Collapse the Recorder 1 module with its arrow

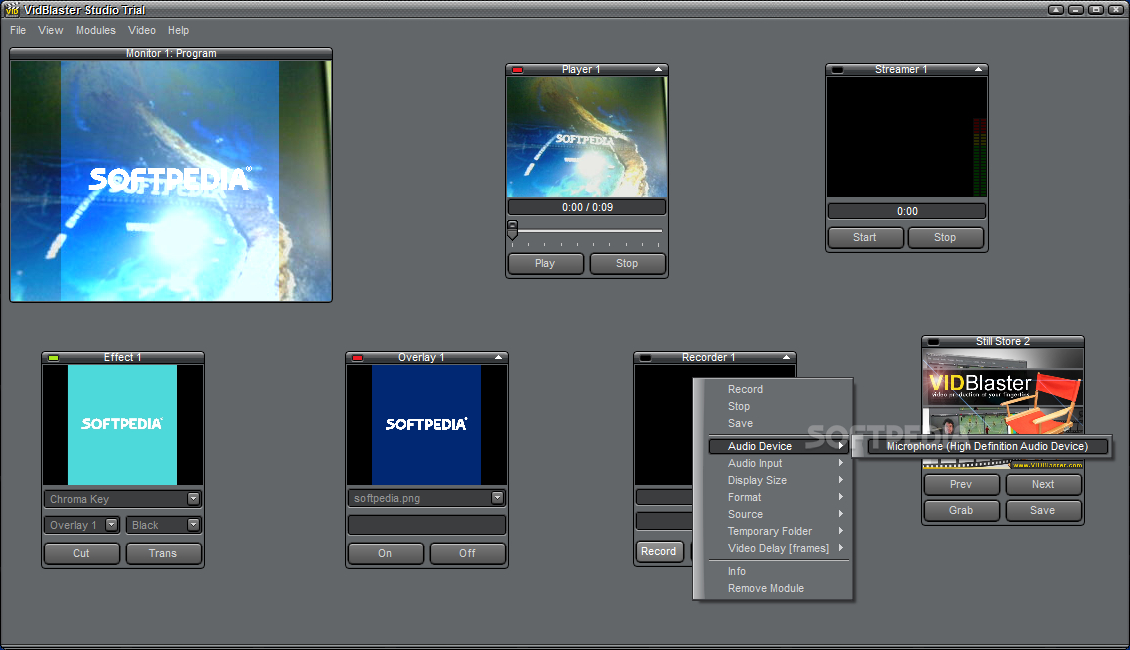click(786, 357)
